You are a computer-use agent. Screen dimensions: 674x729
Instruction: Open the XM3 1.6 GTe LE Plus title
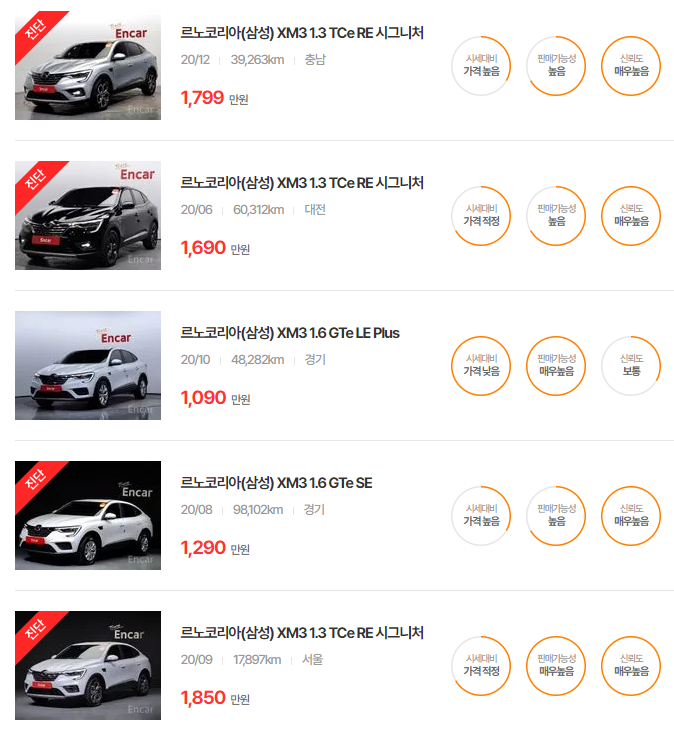290,333
